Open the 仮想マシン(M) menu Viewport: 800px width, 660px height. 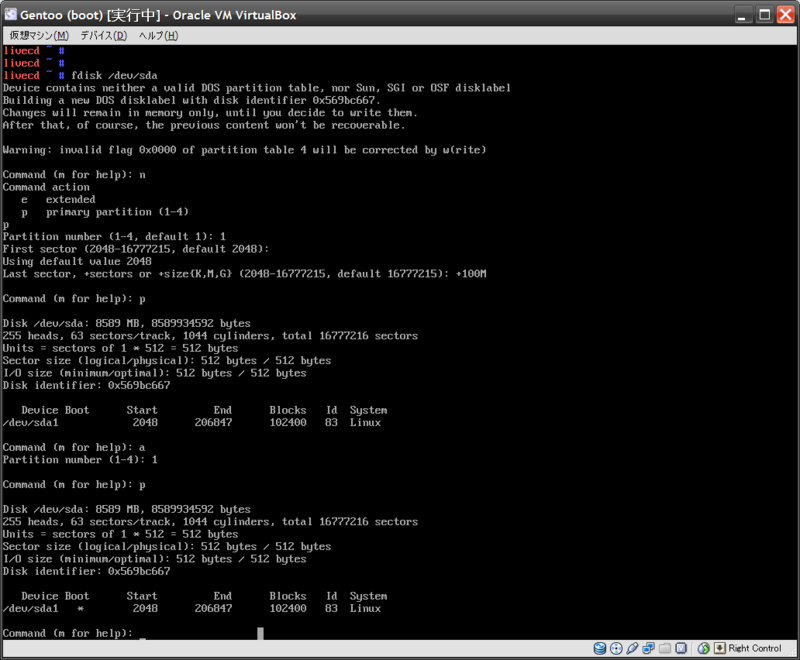point(39,35)
